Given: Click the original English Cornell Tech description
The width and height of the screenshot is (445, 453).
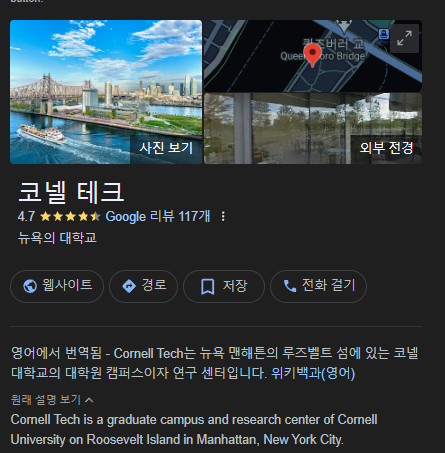Looking at the screenshot, I should click(194, 429).
